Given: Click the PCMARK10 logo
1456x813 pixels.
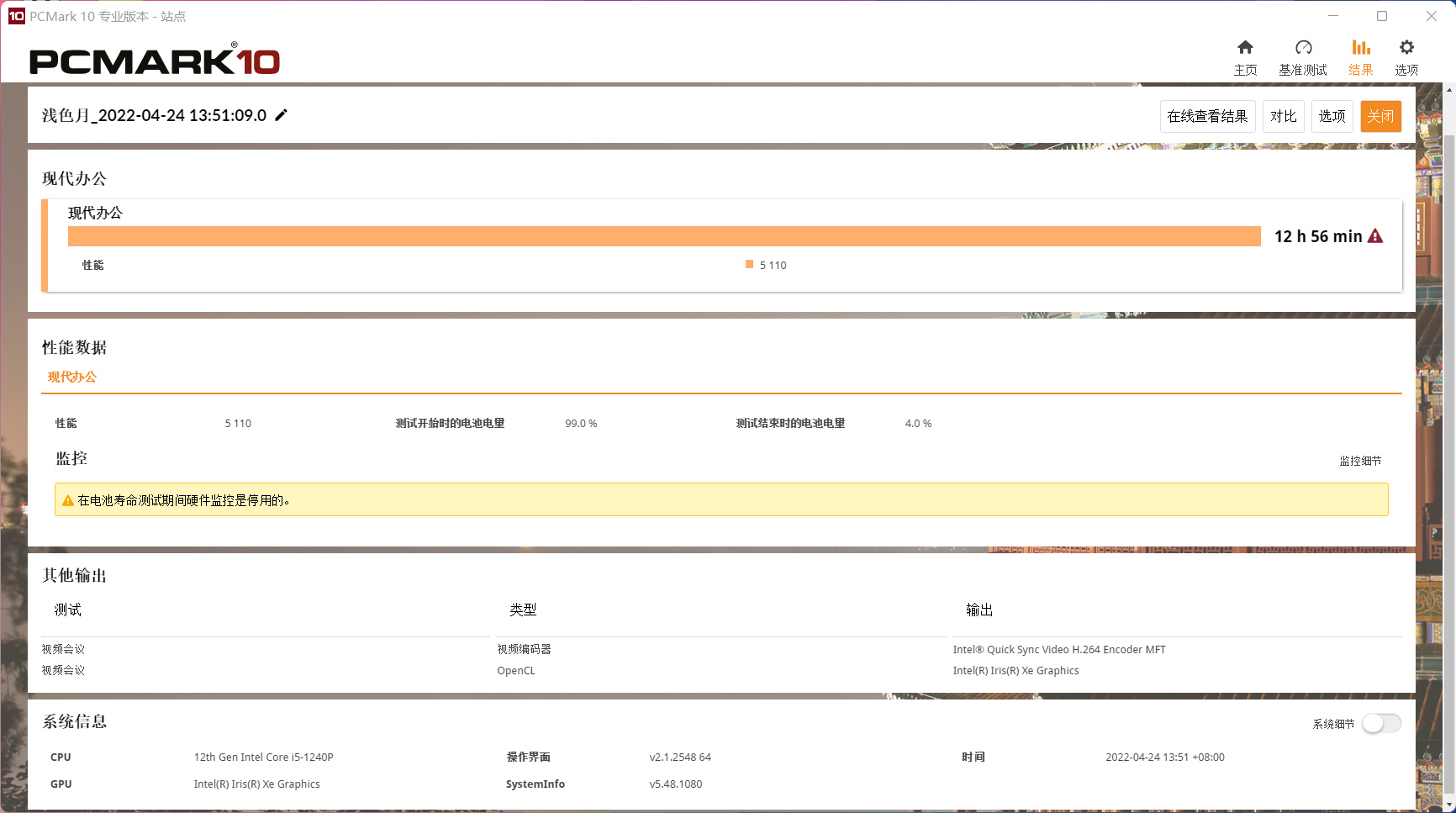Looking at the screenshot, I should [x=155, y=60].
